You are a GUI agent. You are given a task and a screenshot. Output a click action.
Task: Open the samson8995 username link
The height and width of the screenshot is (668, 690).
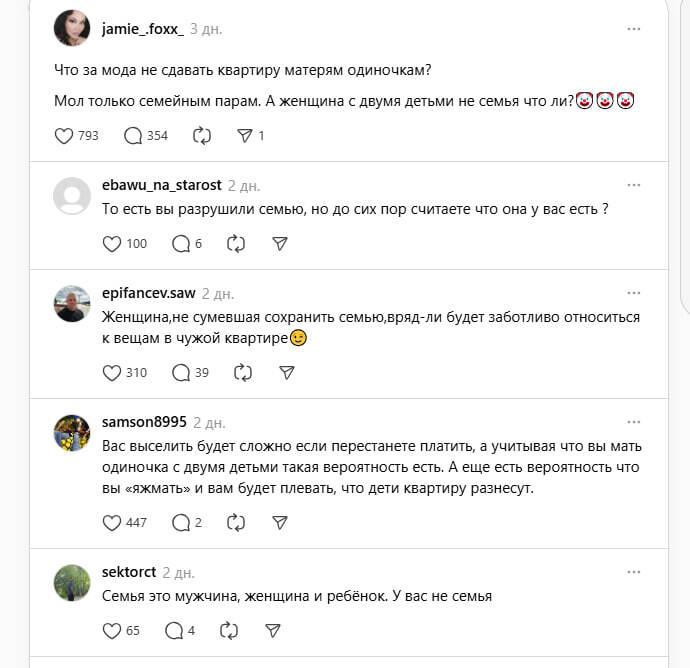point(144,422)
